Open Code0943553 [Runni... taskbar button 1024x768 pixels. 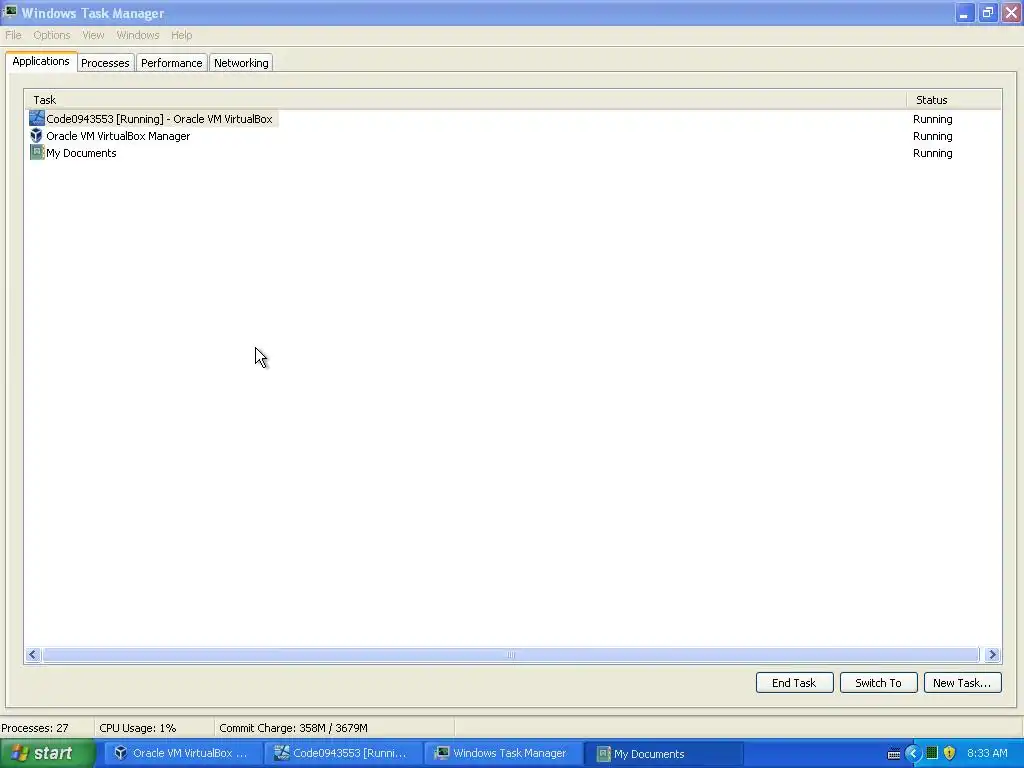click(344, 754)
